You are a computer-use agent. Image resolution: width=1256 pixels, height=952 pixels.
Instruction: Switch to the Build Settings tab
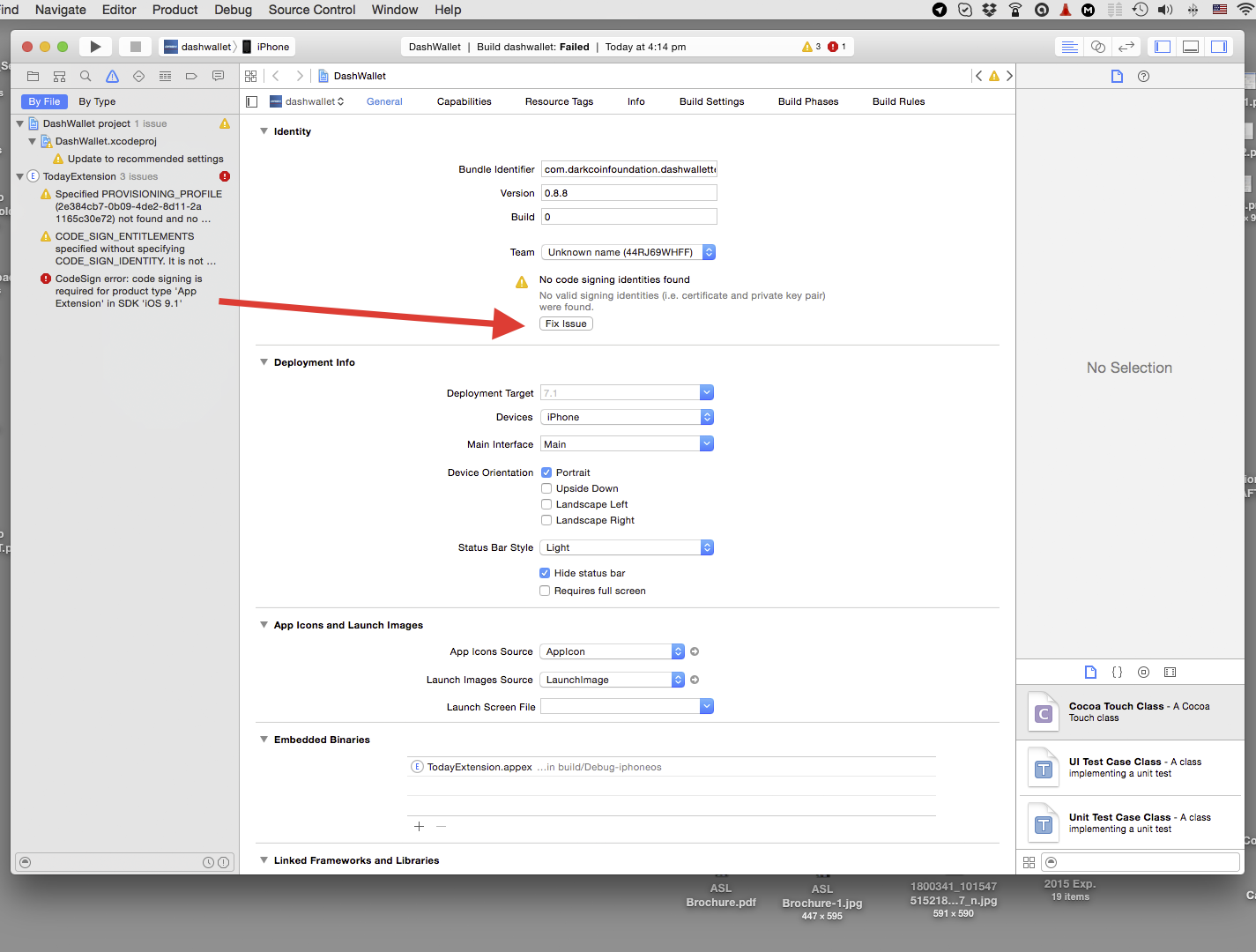coord(711,101)
